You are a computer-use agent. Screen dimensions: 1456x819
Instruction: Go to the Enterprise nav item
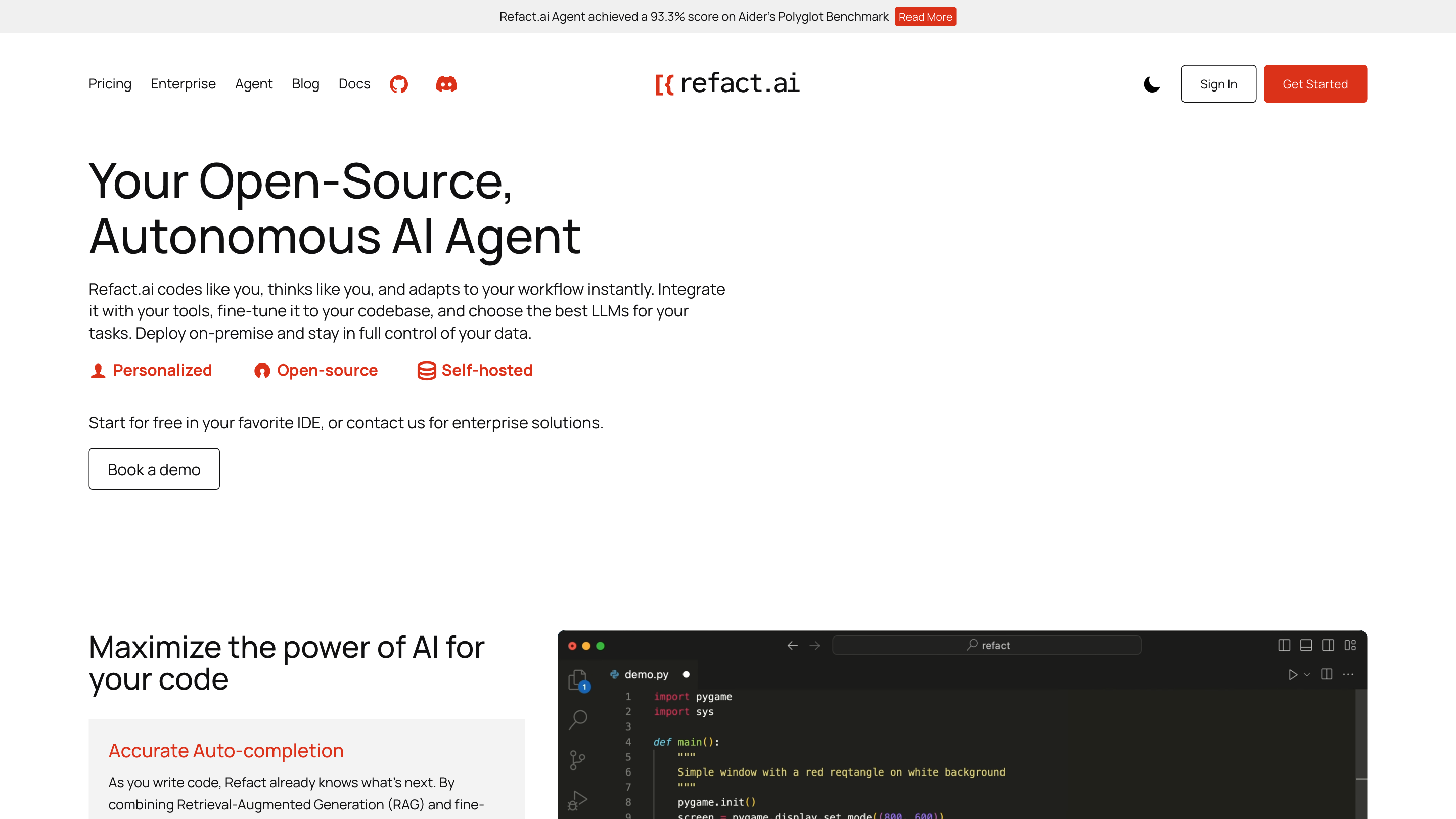point(183,83)
